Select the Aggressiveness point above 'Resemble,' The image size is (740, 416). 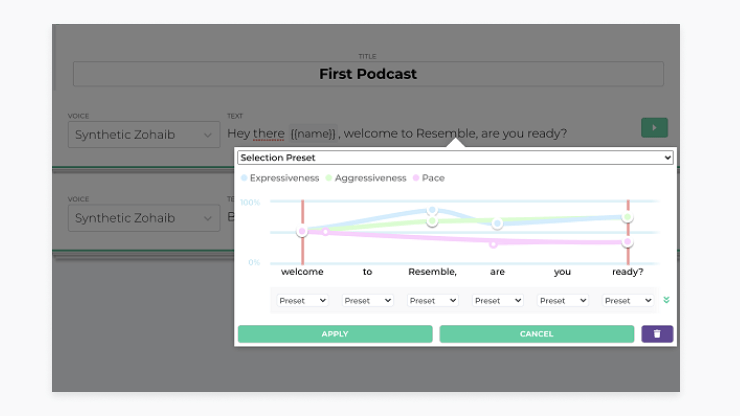click(432, 221)
